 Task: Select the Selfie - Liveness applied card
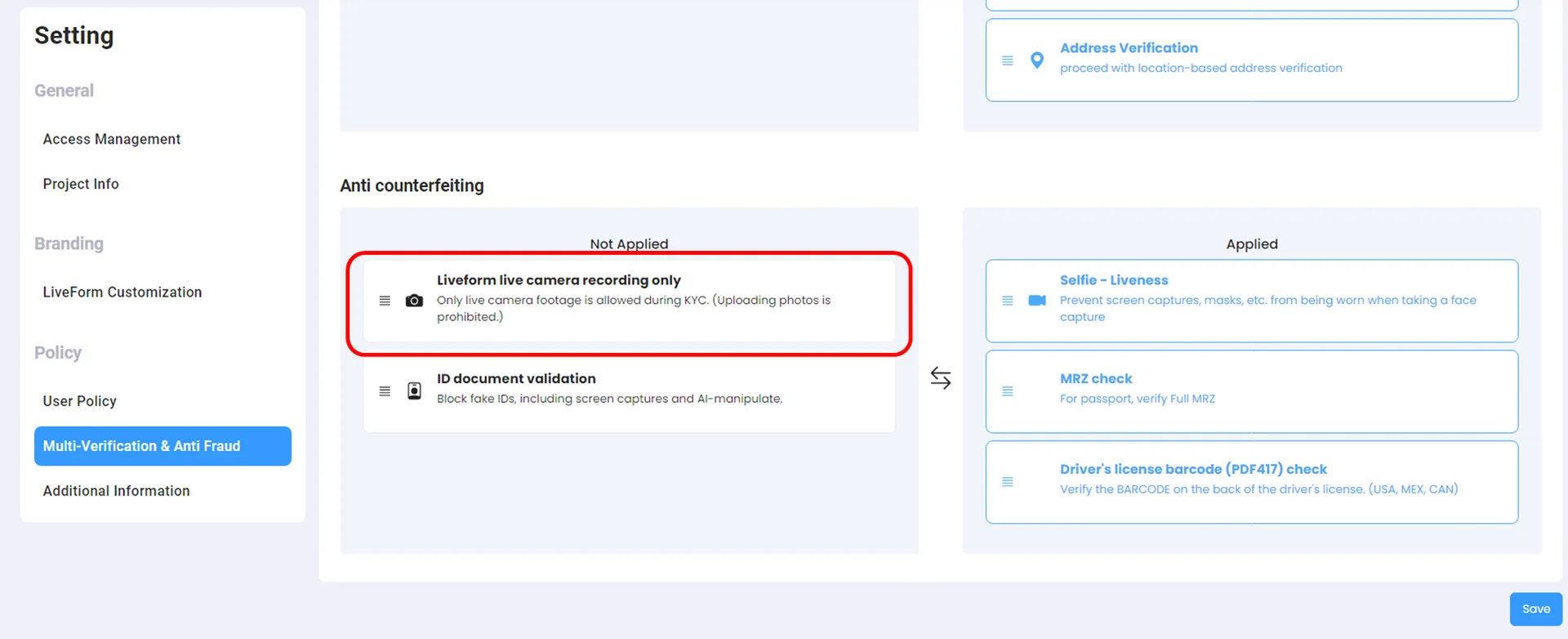point(1252,301)
